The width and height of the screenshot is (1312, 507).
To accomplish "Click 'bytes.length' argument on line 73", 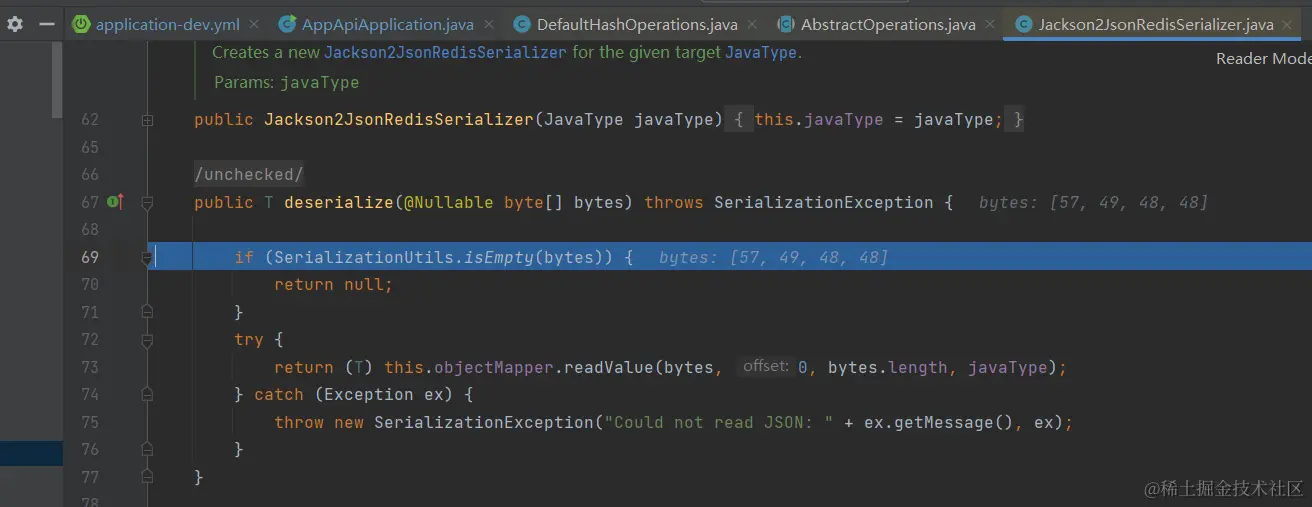I will (887, 367).
